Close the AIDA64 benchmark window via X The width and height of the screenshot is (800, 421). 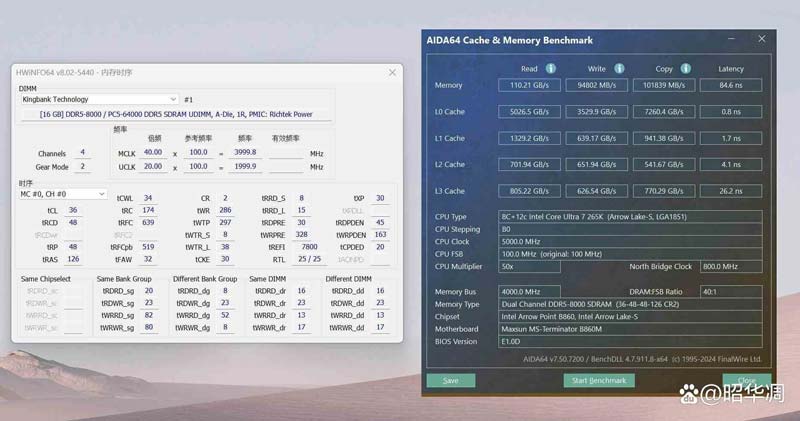[x=762, y=39]
